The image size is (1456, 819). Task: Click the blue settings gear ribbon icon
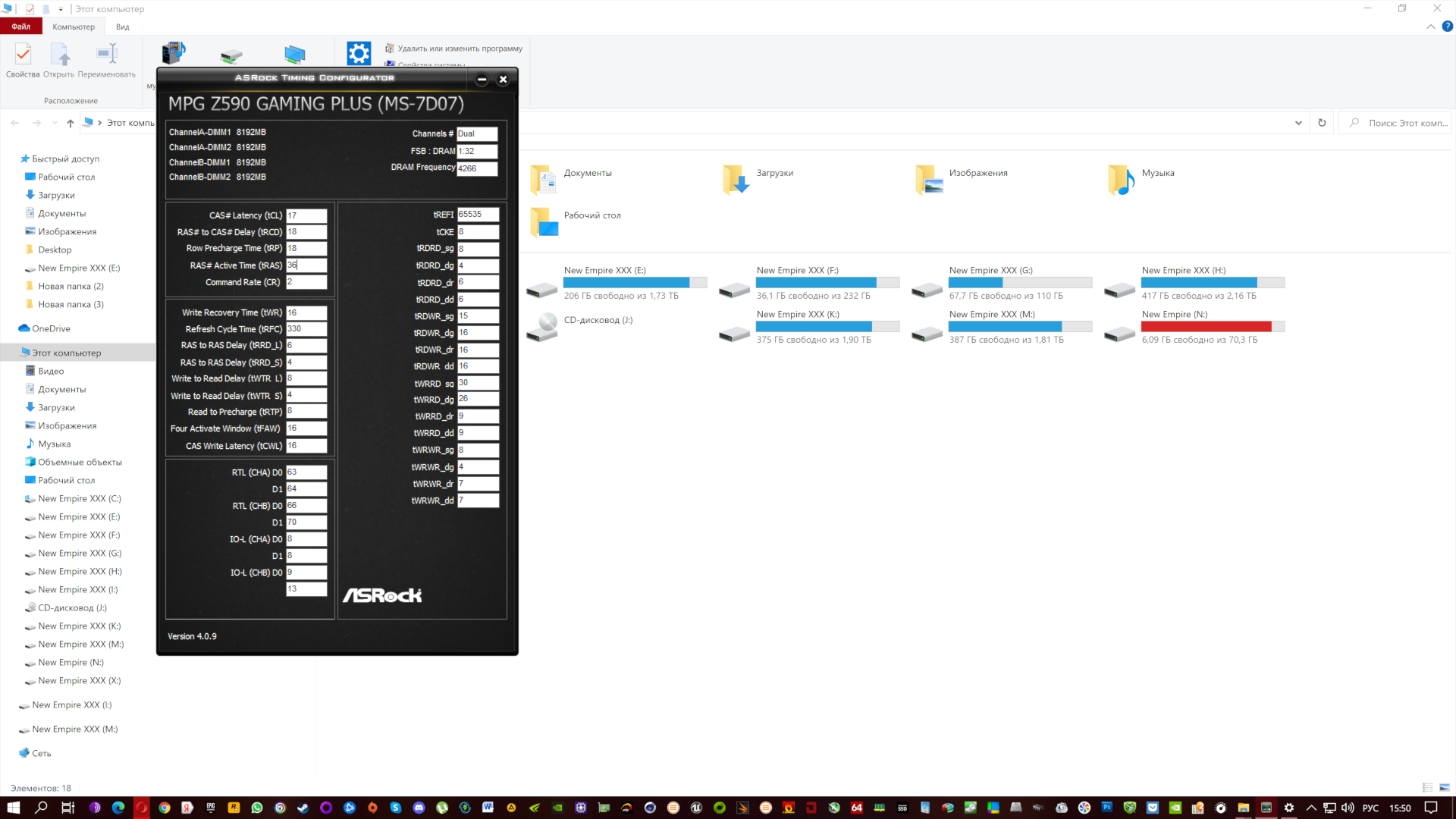click(x=359, y=54)
